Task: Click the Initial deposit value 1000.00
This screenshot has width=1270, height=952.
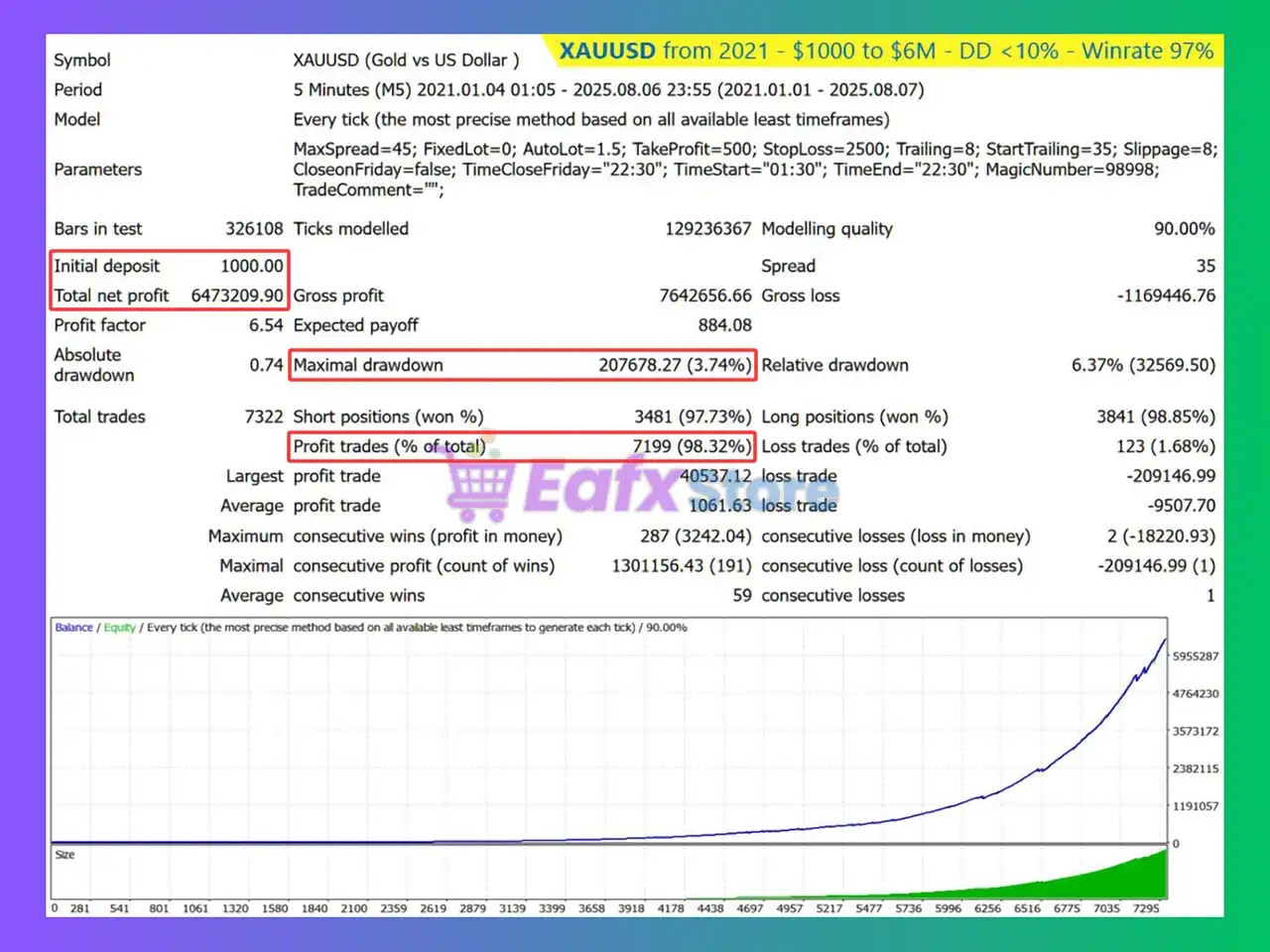Action: (x=251, y=266)
